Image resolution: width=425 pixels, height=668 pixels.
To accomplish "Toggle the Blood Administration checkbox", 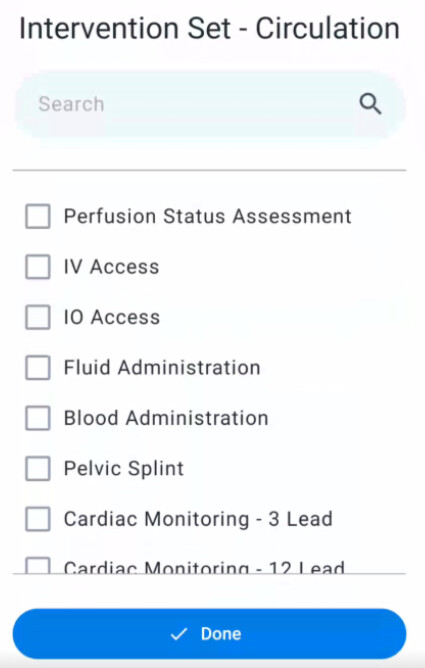I will pyautogui.click(x=38, y=418).
